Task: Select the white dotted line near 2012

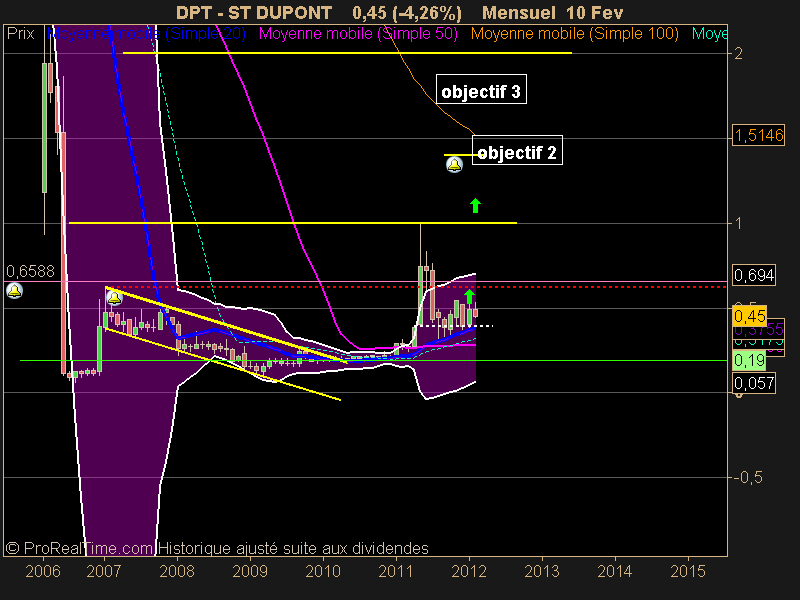Action: tap(456, 326)
